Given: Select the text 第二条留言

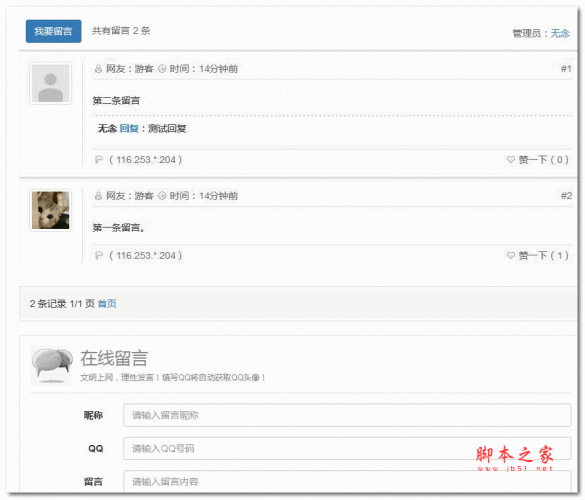Looking at the screenshot, I should point(116,100).
